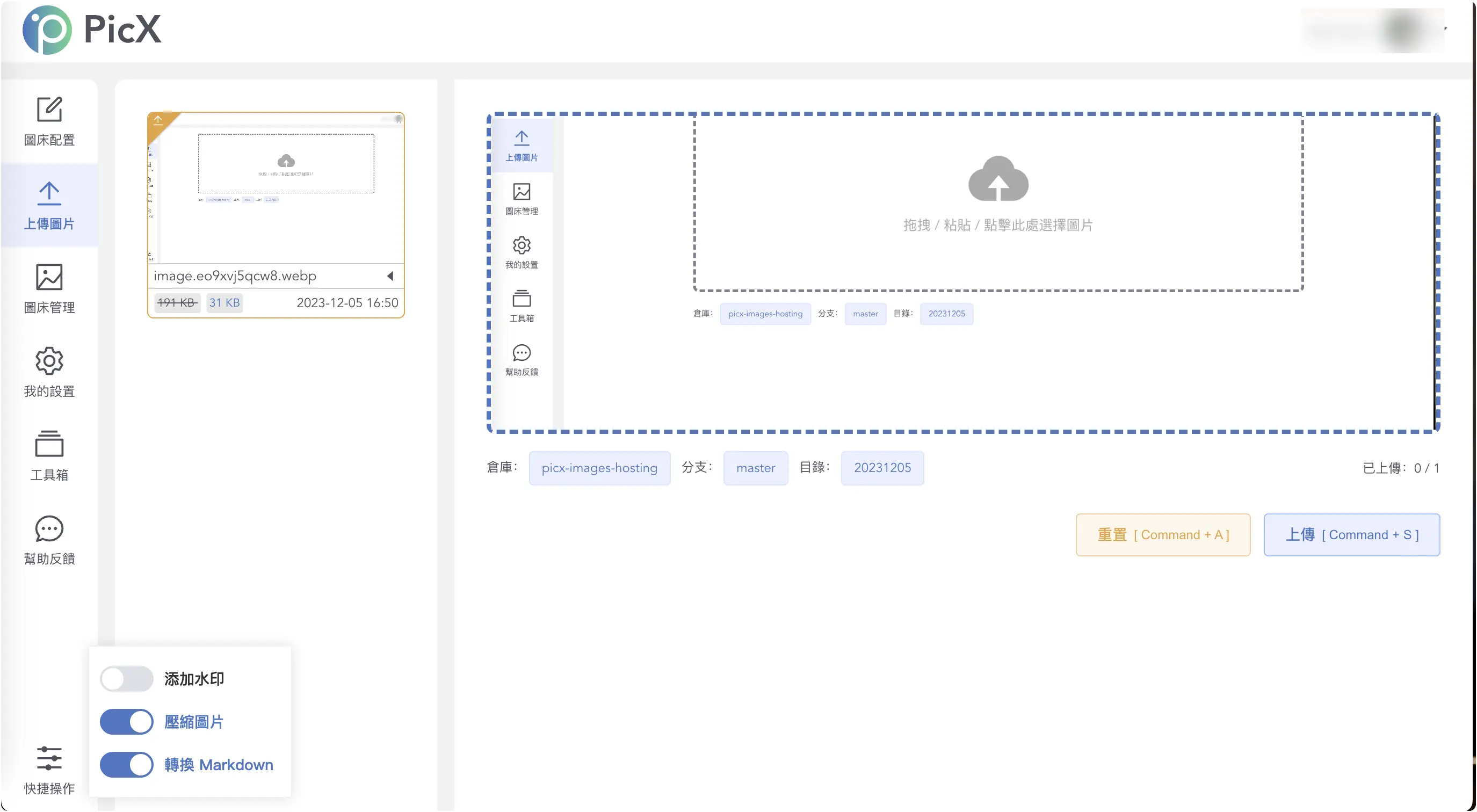Click the image.eo9xvj5qcw8.webp thumbnail preview
The image size is (1477, 812).
[x=276, y=188]
